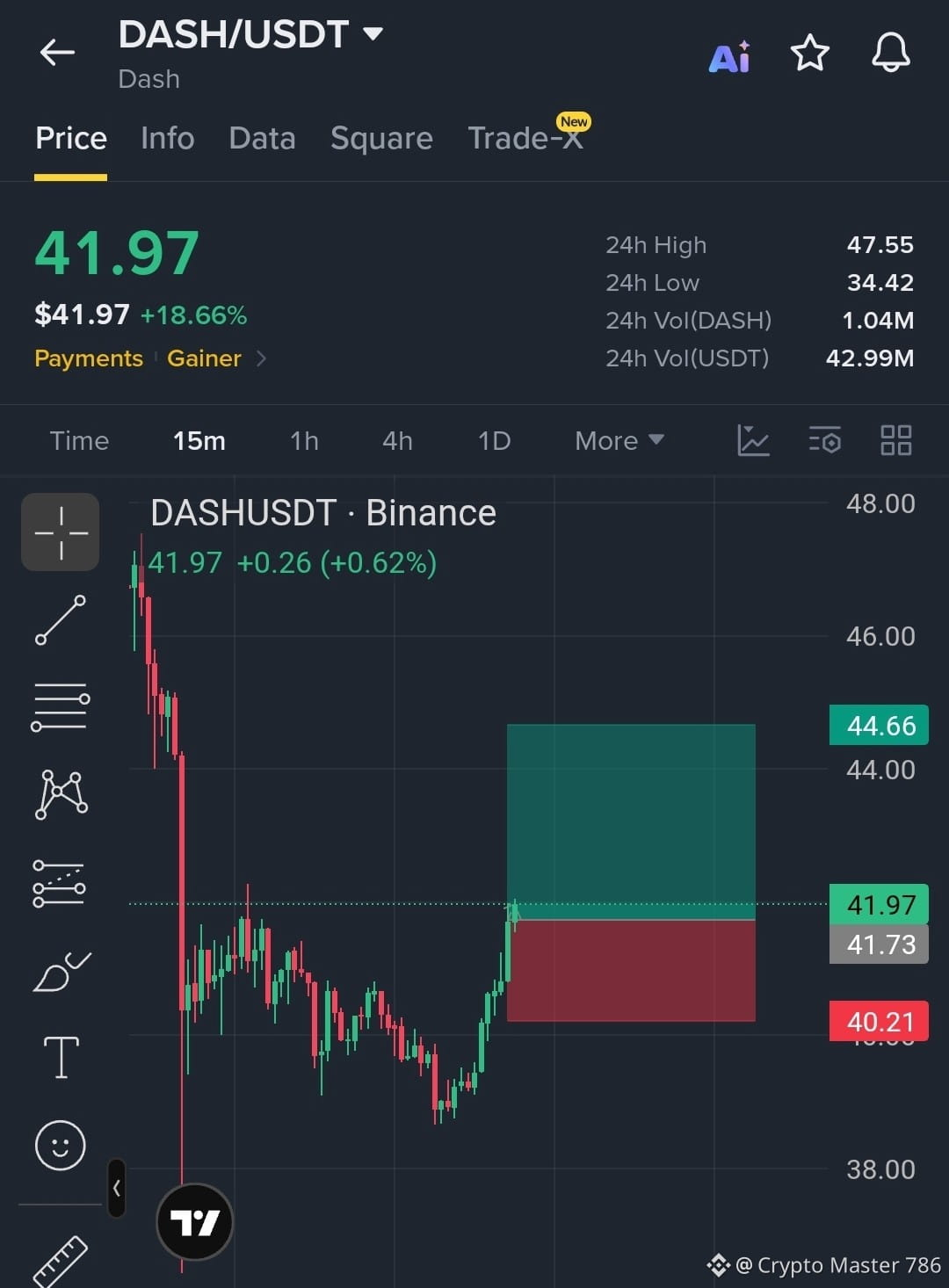Image resolution: width=949 pixels, height=1288 pixels.
Task: Click the +18.66% change percentage
Action: click(193, 315)
